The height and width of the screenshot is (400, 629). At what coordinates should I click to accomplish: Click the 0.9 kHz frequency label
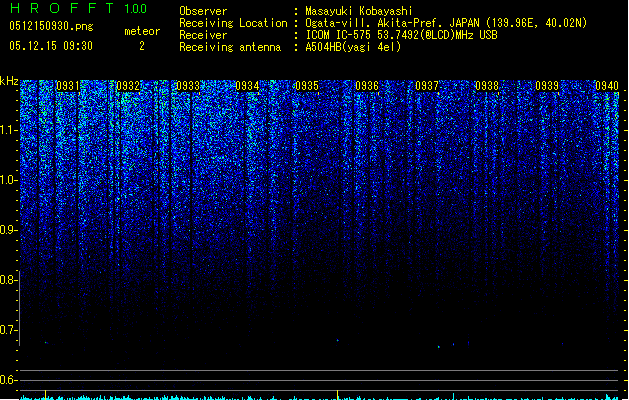pyautogui.click(x=8, y=230)
